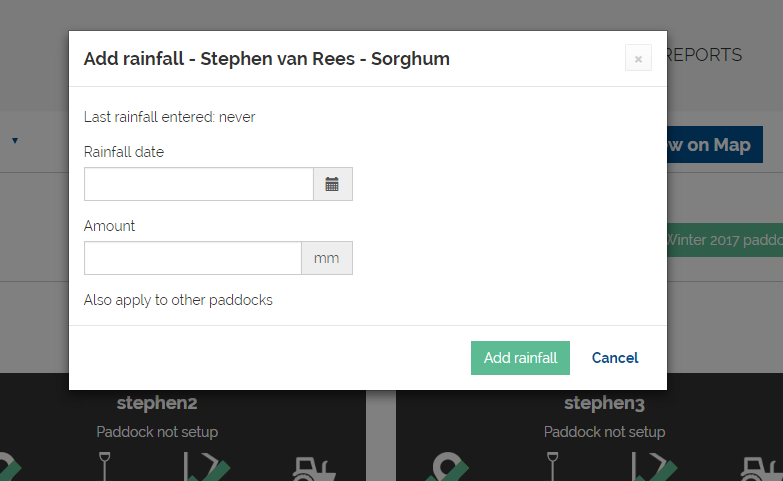Click the View on Map button
783x481 pixels.
click(714, 145)
